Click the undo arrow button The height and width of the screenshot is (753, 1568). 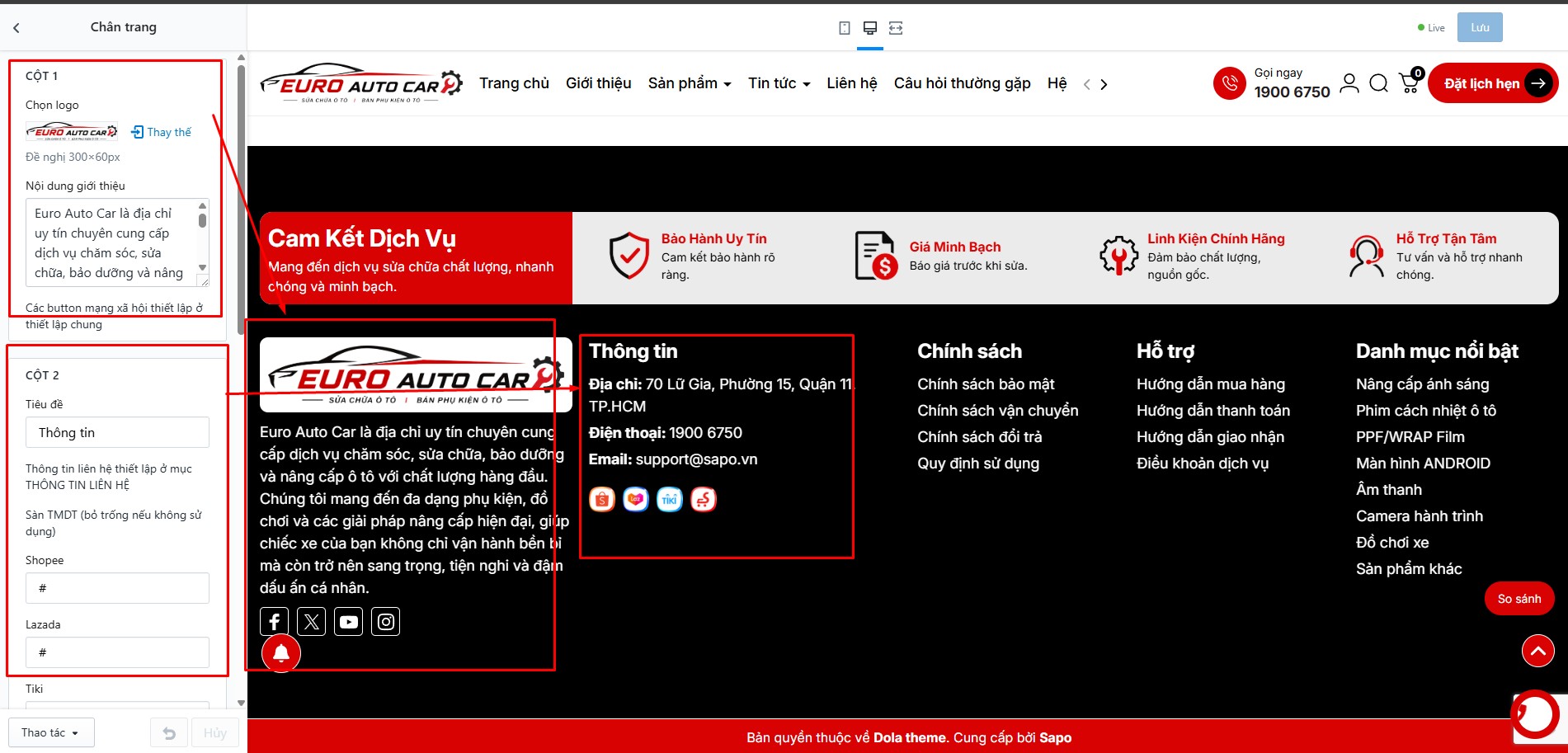coord(169,732)
